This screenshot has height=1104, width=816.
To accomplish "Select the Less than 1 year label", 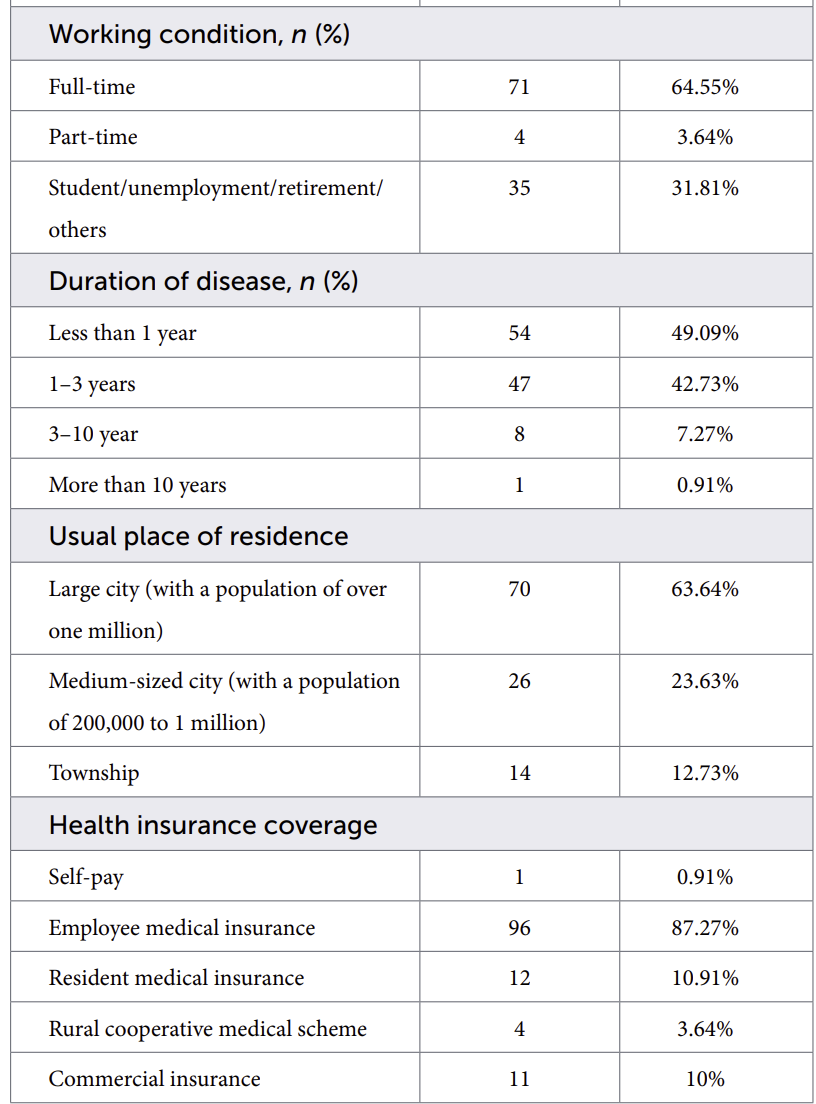I will [123, 333].
